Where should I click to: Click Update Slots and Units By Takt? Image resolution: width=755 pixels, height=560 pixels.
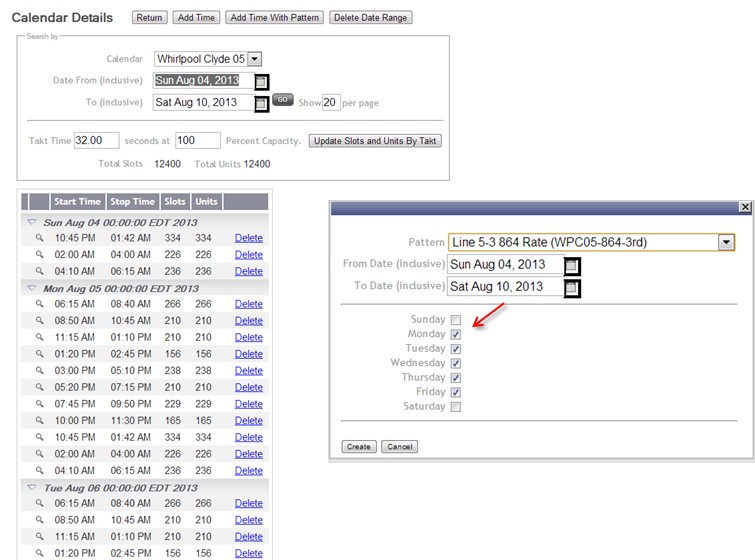pyautogui.click(x=375, y=141)
